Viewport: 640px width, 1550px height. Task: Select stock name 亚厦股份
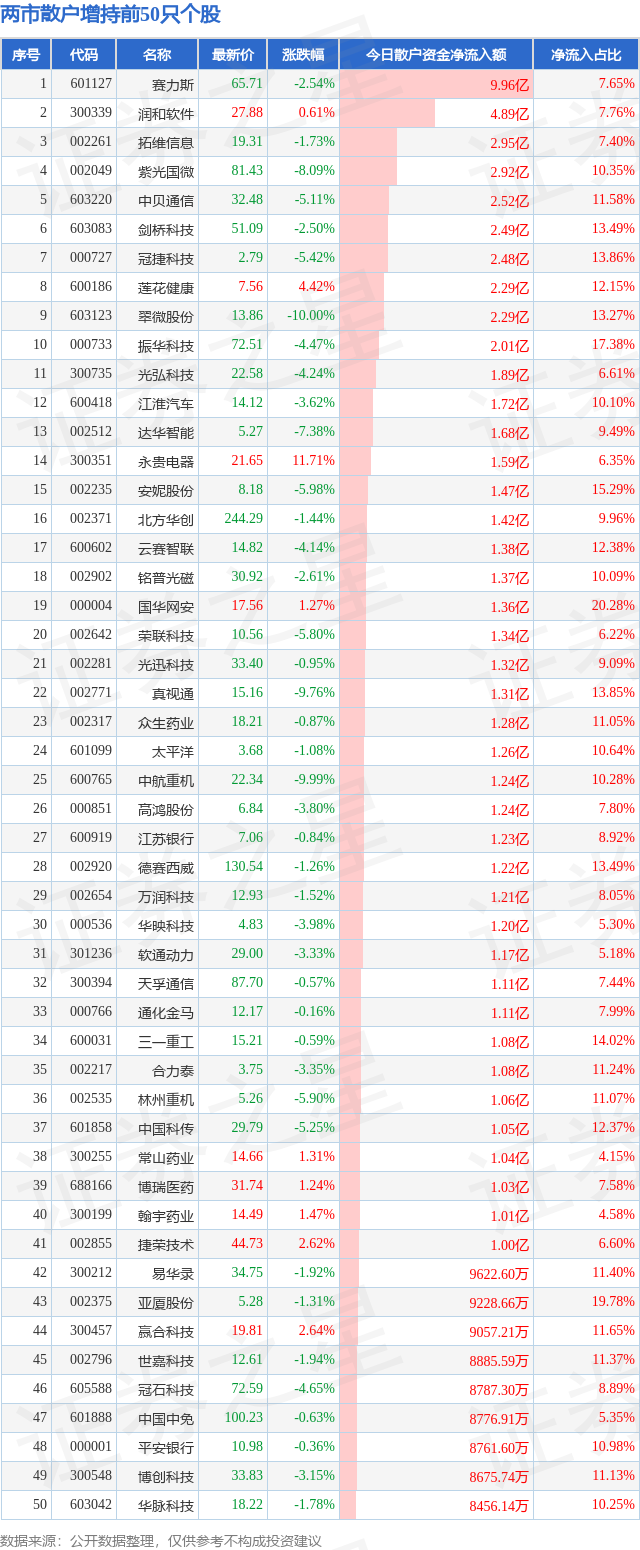(166, 1302)
